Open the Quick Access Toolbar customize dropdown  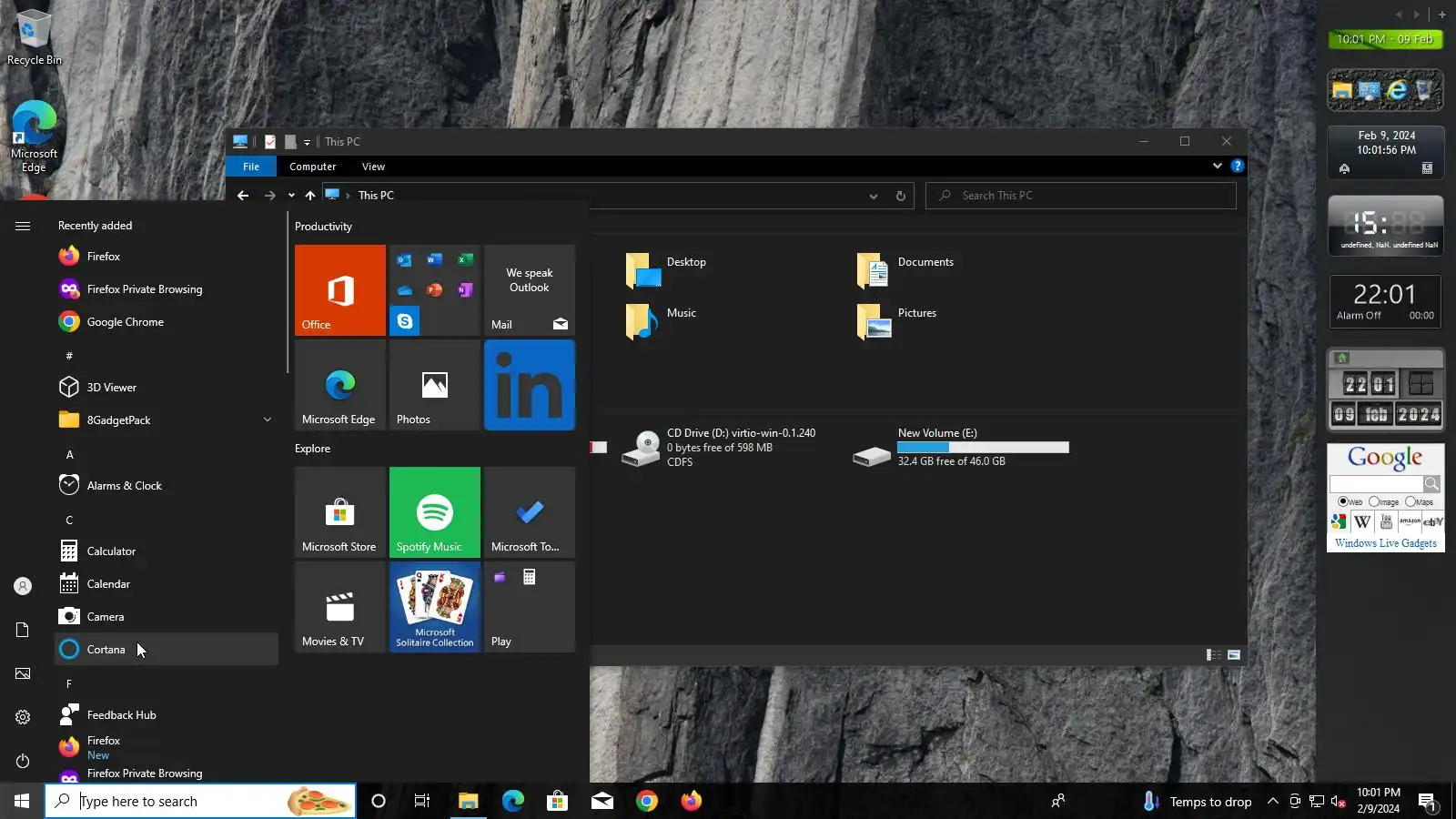point(307,142)
